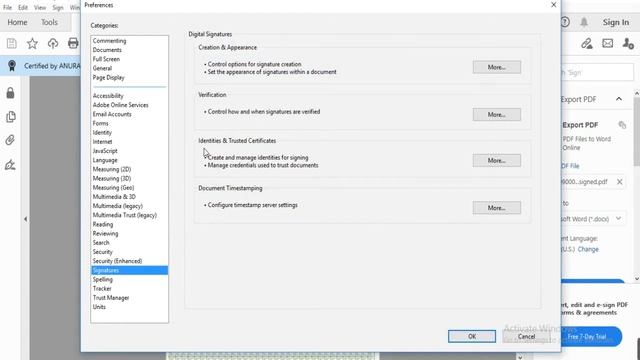This screenshot has width=640, height=360.
Task: Select Security (Enhanced) category
Action: coord(117,261)
